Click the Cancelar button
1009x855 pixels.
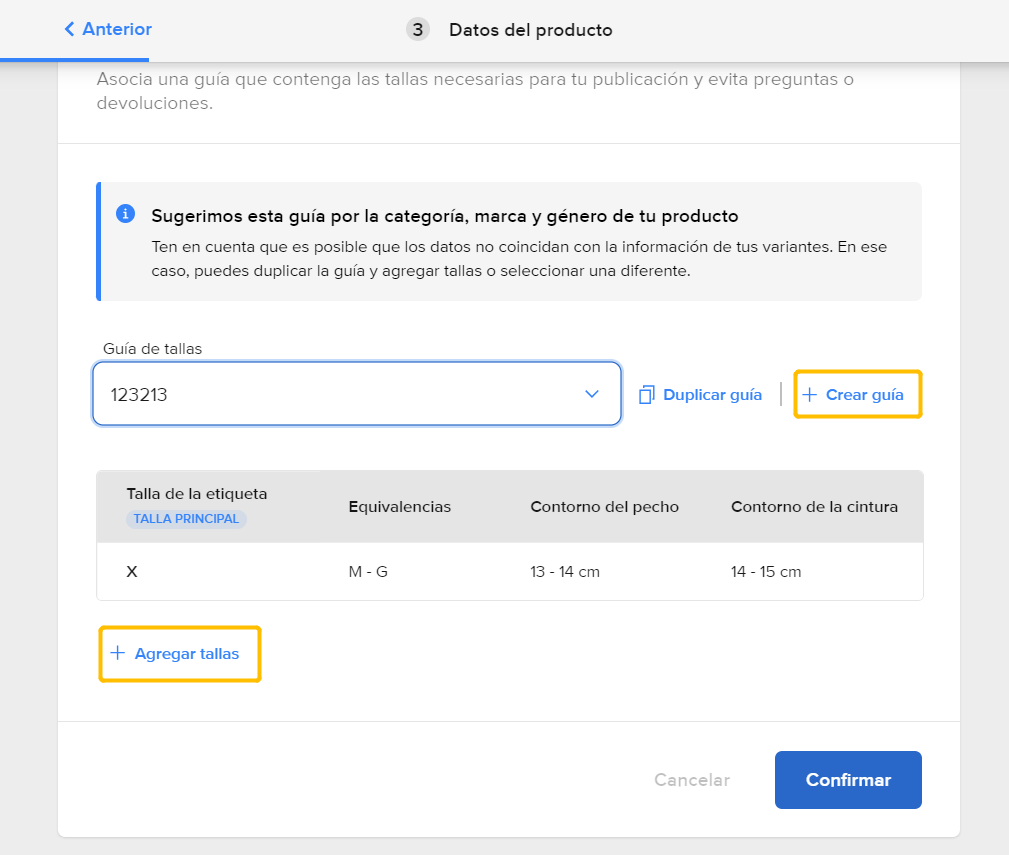692,780
